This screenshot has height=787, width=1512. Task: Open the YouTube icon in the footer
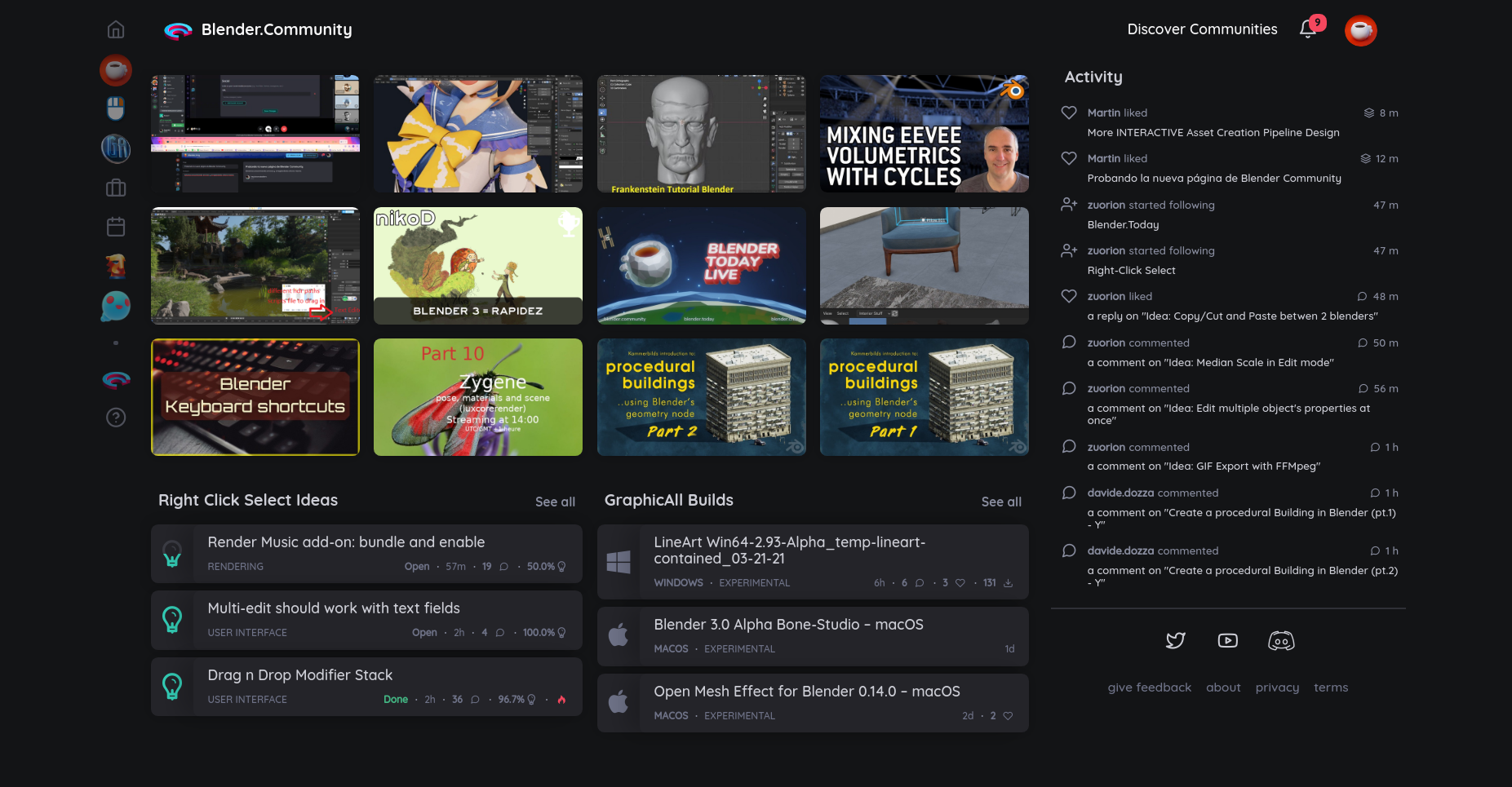click(x=1227, y=641)
